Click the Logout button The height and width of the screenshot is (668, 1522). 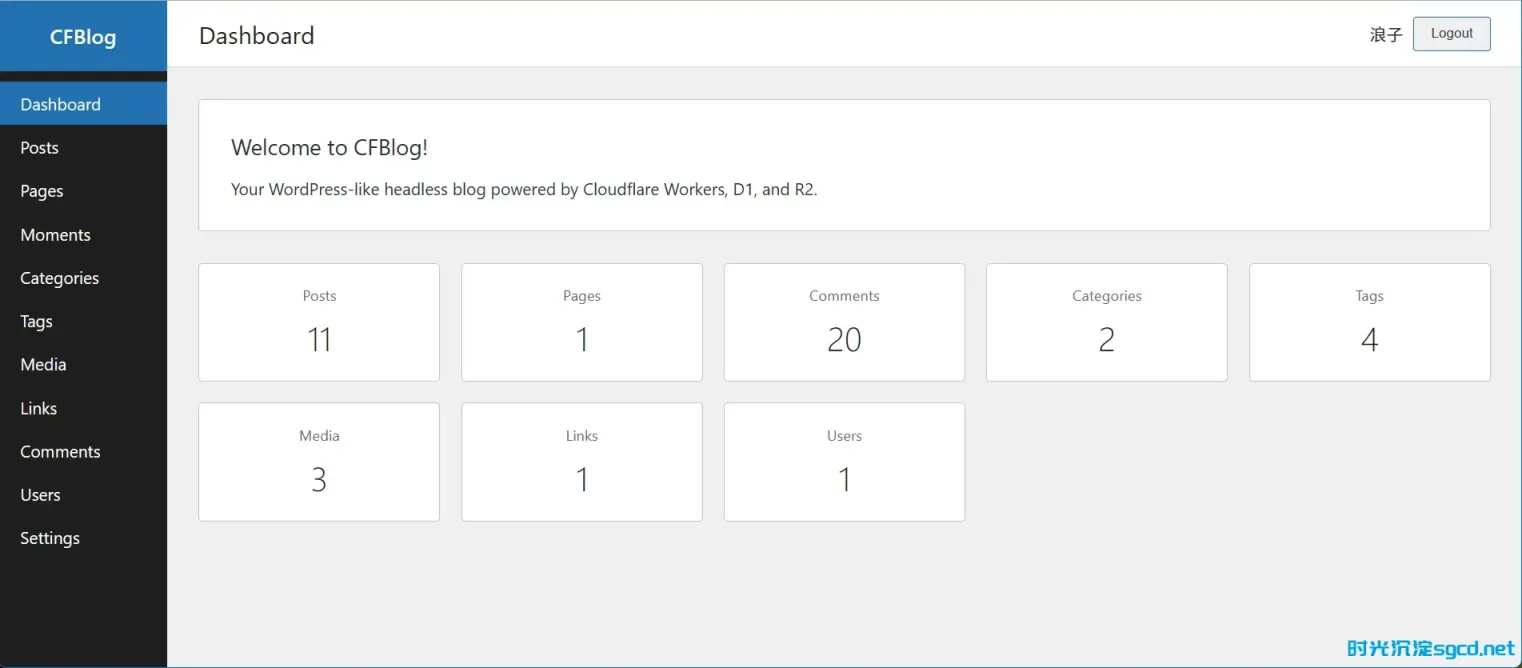point(1451,34)
